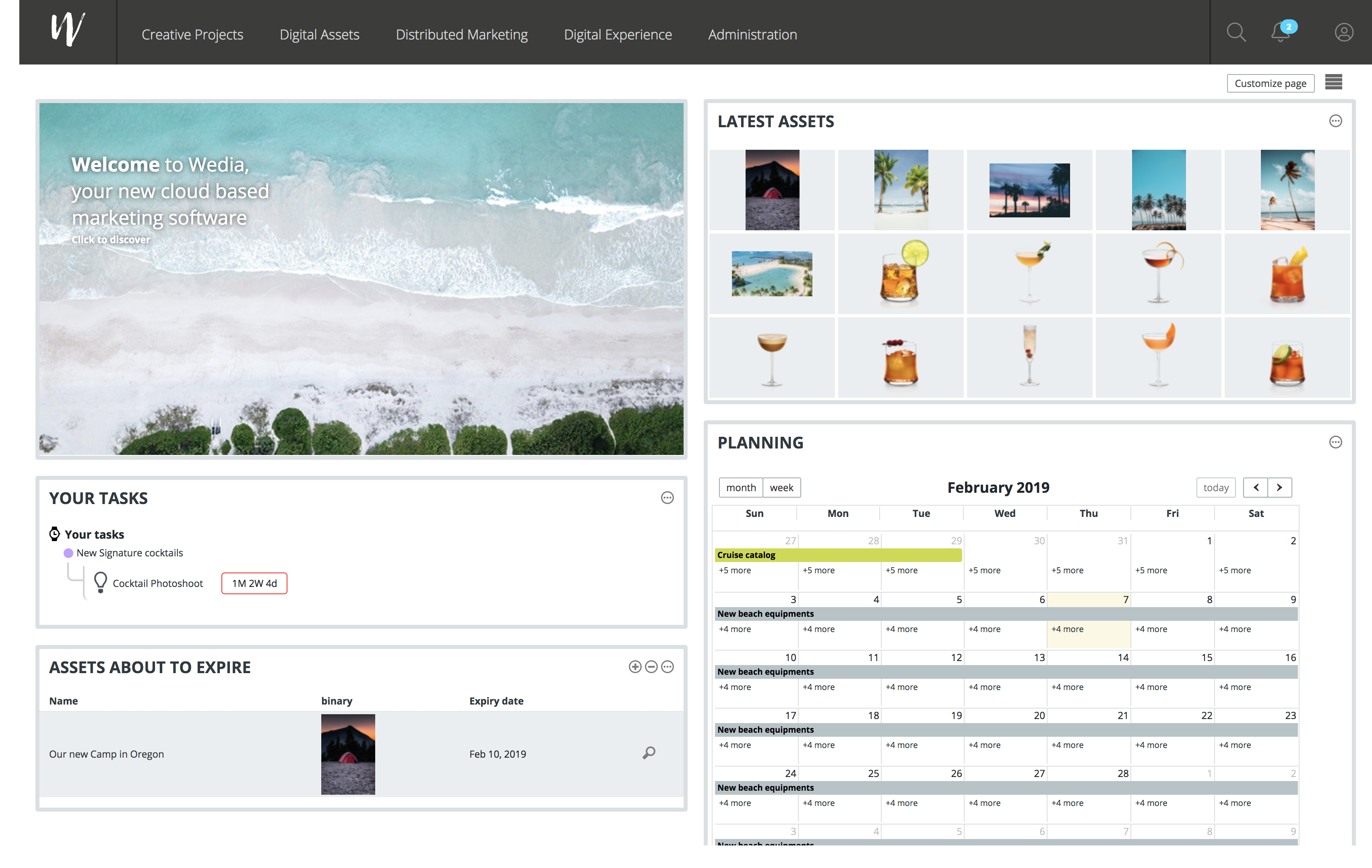The height and width of the screenshot is (868, 1372).
Task: Click the plus icon in Assets About to Expire
Action: pyautogui.click(x=635, y=667)
